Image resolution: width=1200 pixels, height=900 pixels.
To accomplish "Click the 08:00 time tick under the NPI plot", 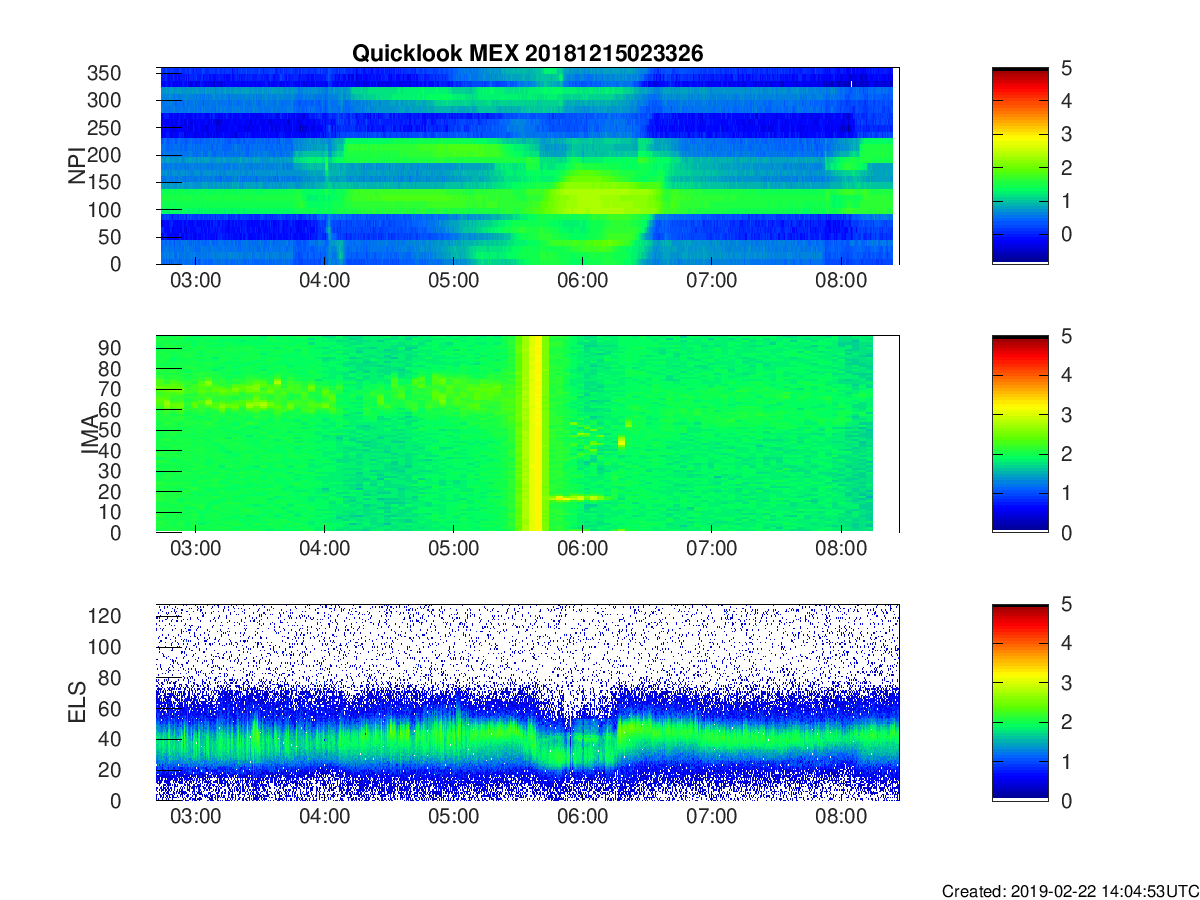I will [x=841, y=281].
